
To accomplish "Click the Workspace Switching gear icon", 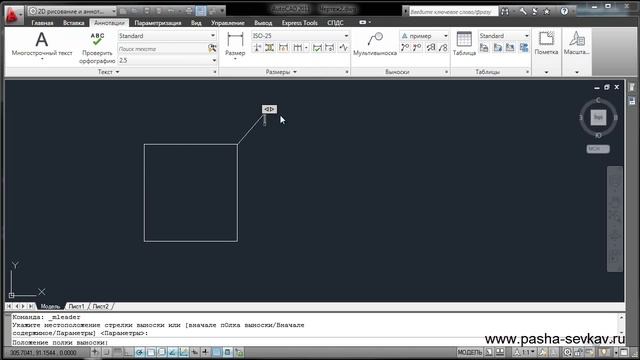I will [568, 352].
